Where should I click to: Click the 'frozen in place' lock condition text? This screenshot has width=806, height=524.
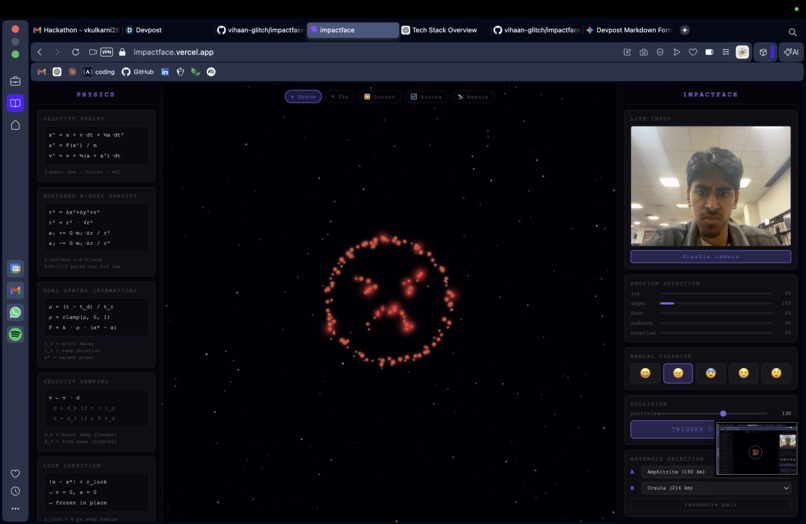coord(81,503)
